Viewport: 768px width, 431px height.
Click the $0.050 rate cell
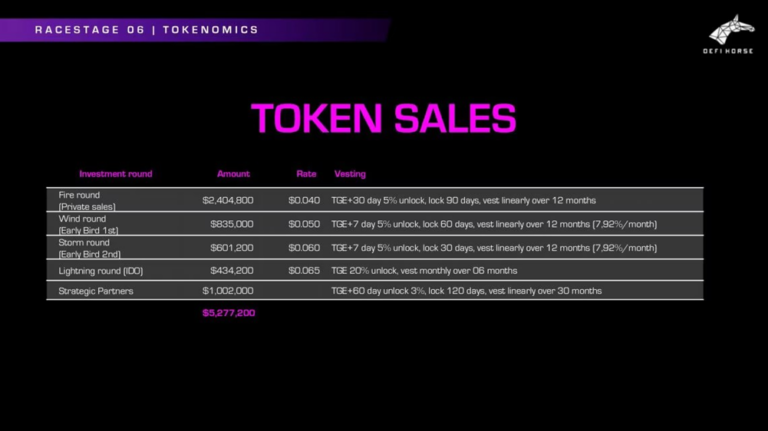(x=304, y=224)
